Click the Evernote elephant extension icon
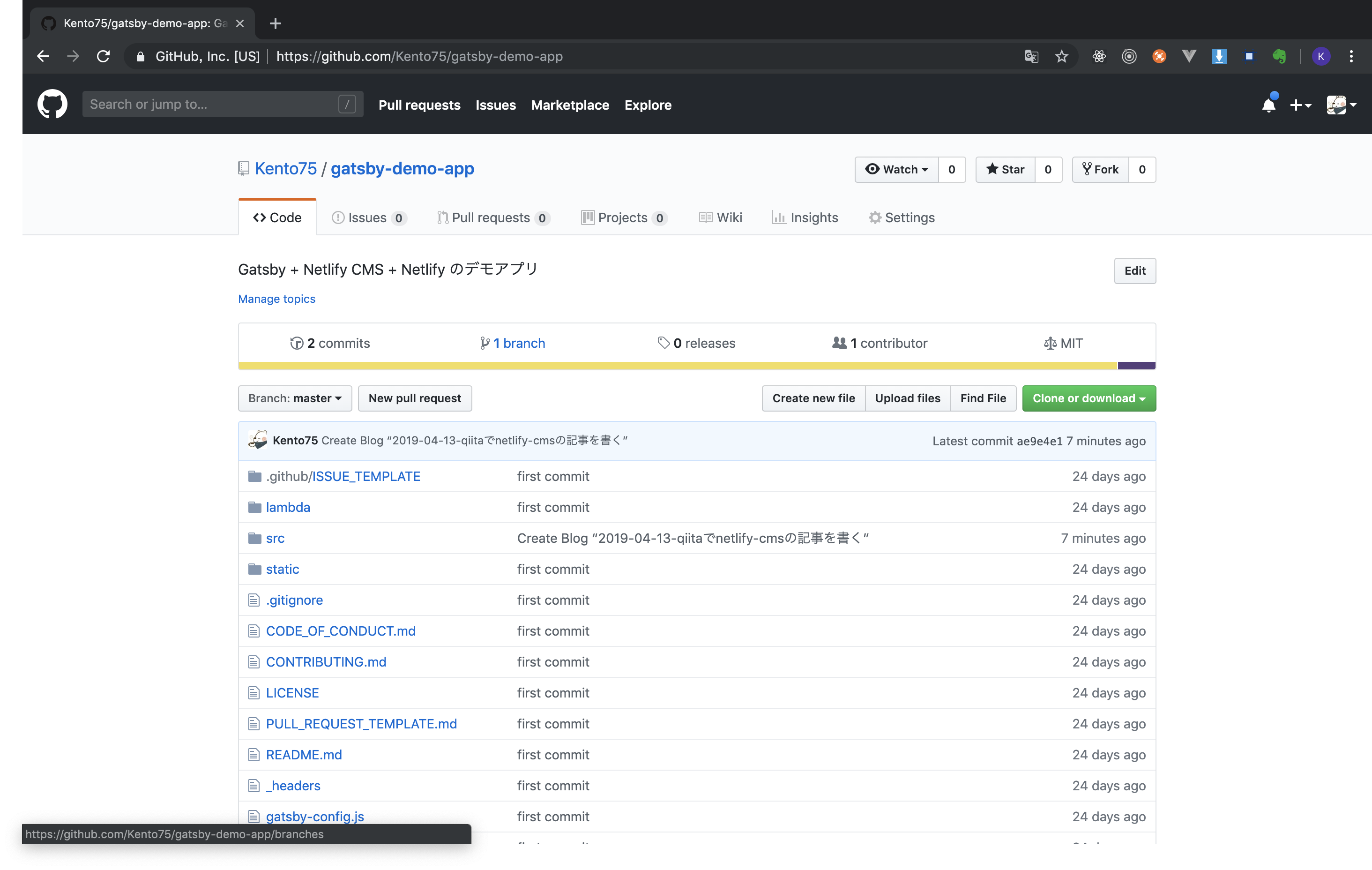Screen dimensions: 1372x870 point(1279,56)
